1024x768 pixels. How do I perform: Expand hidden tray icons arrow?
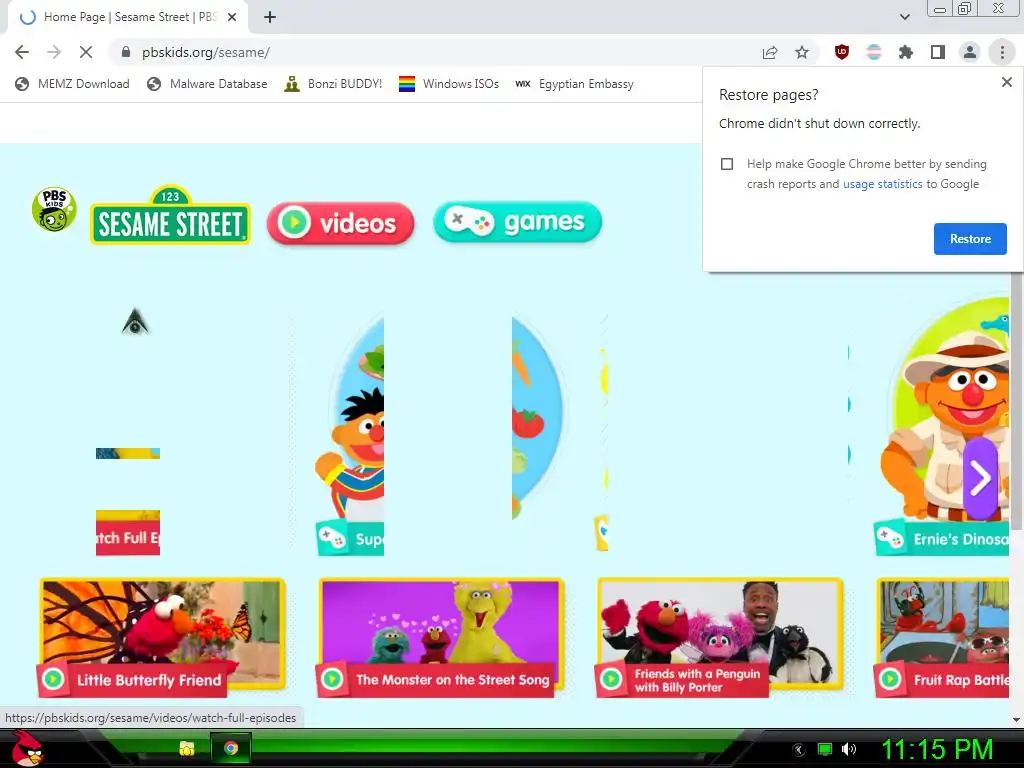799,750
